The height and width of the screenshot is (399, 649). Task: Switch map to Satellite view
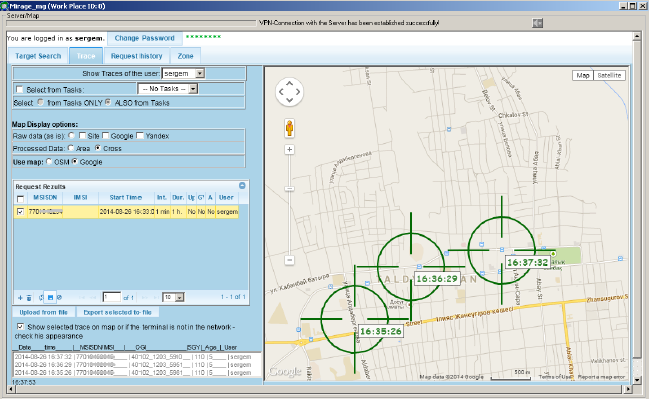pyautogui.click(x=609, y=75)
